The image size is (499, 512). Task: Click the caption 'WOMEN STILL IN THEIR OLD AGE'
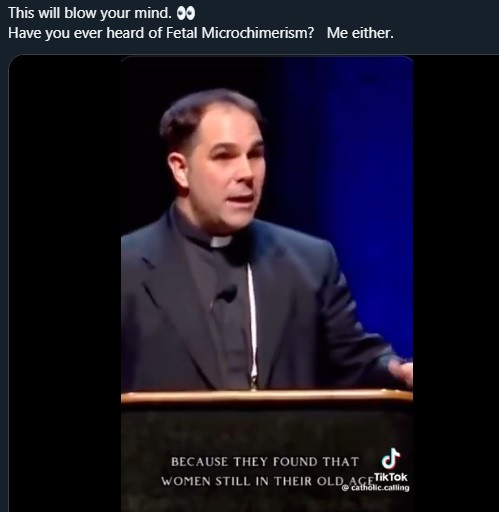tap(267, 481)
